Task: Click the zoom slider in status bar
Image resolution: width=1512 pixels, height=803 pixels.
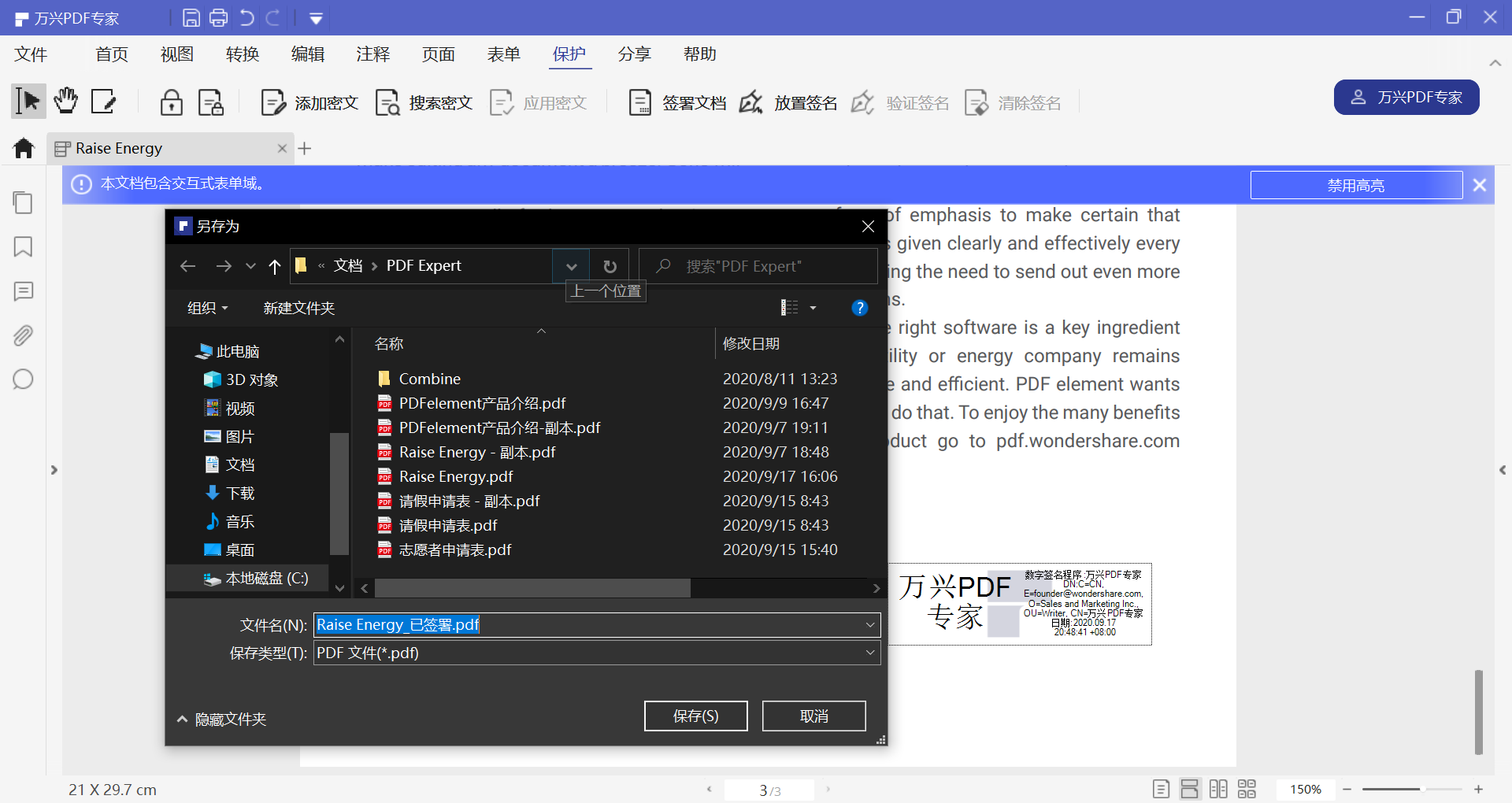Action: point(1412,789)
